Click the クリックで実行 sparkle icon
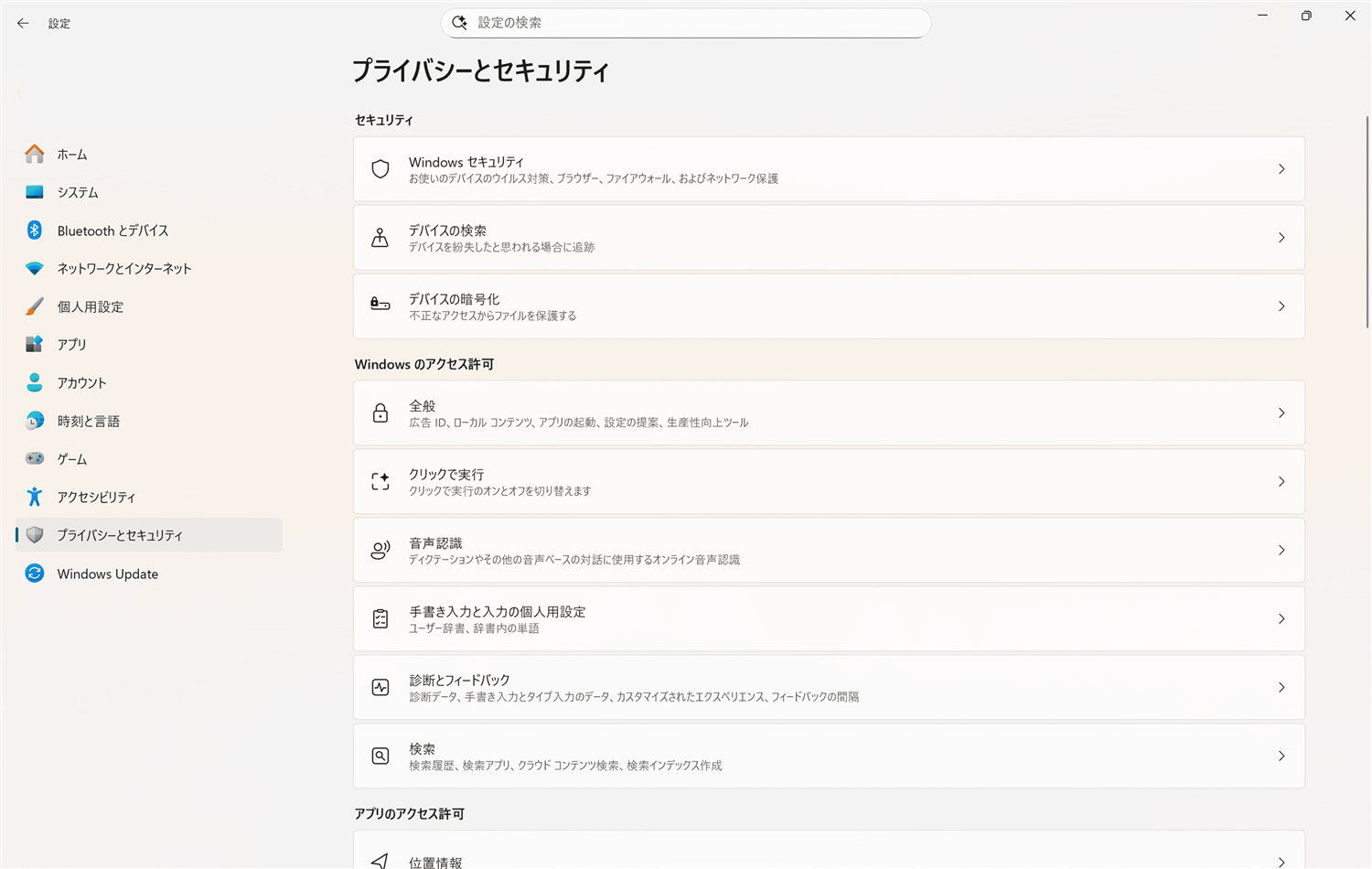1372x869 pixels. click(x=381, y=482)
